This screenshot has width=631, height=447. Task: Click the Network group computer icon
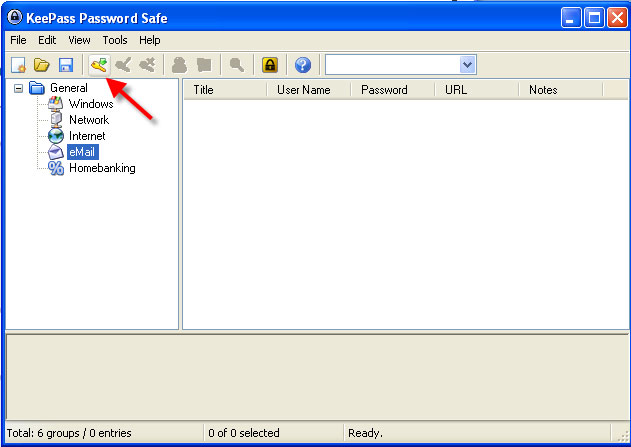[56, 120]
